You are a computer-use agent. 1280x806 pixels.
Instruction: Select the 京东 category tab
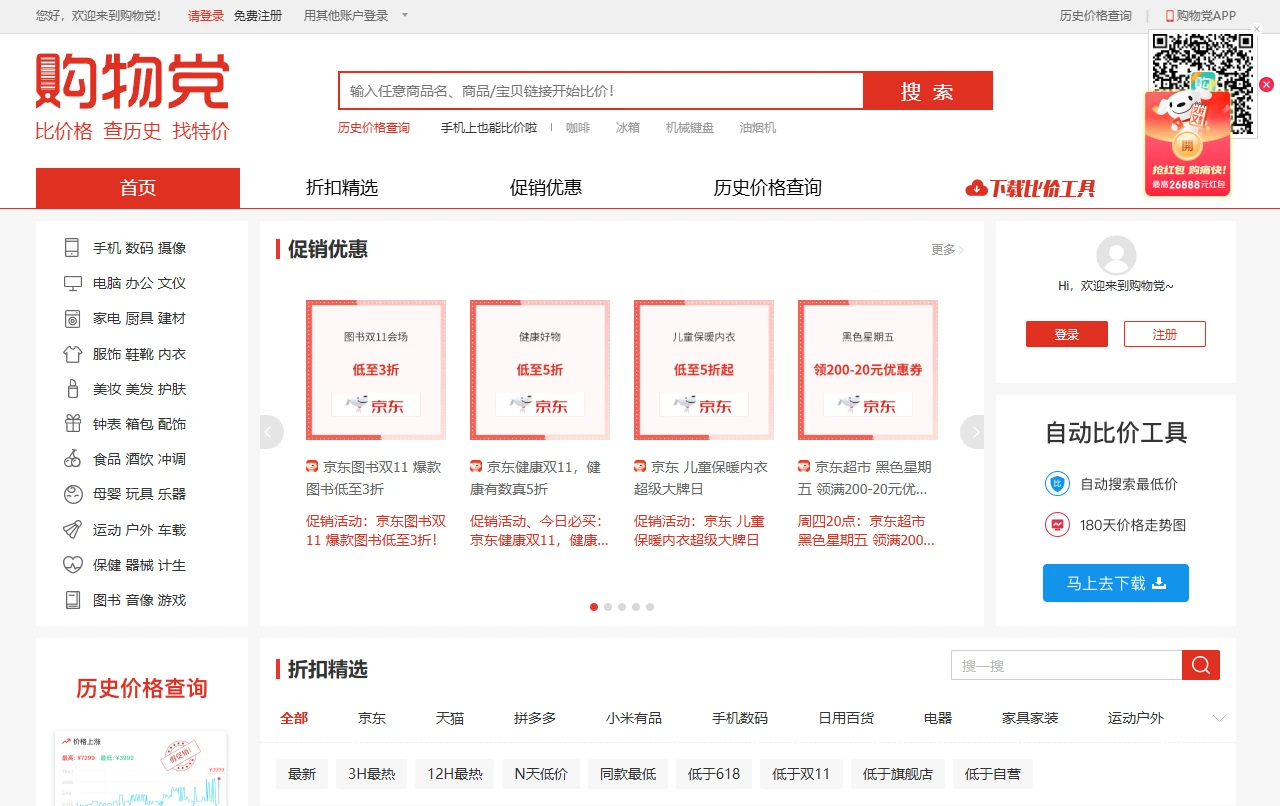point(372,718)
